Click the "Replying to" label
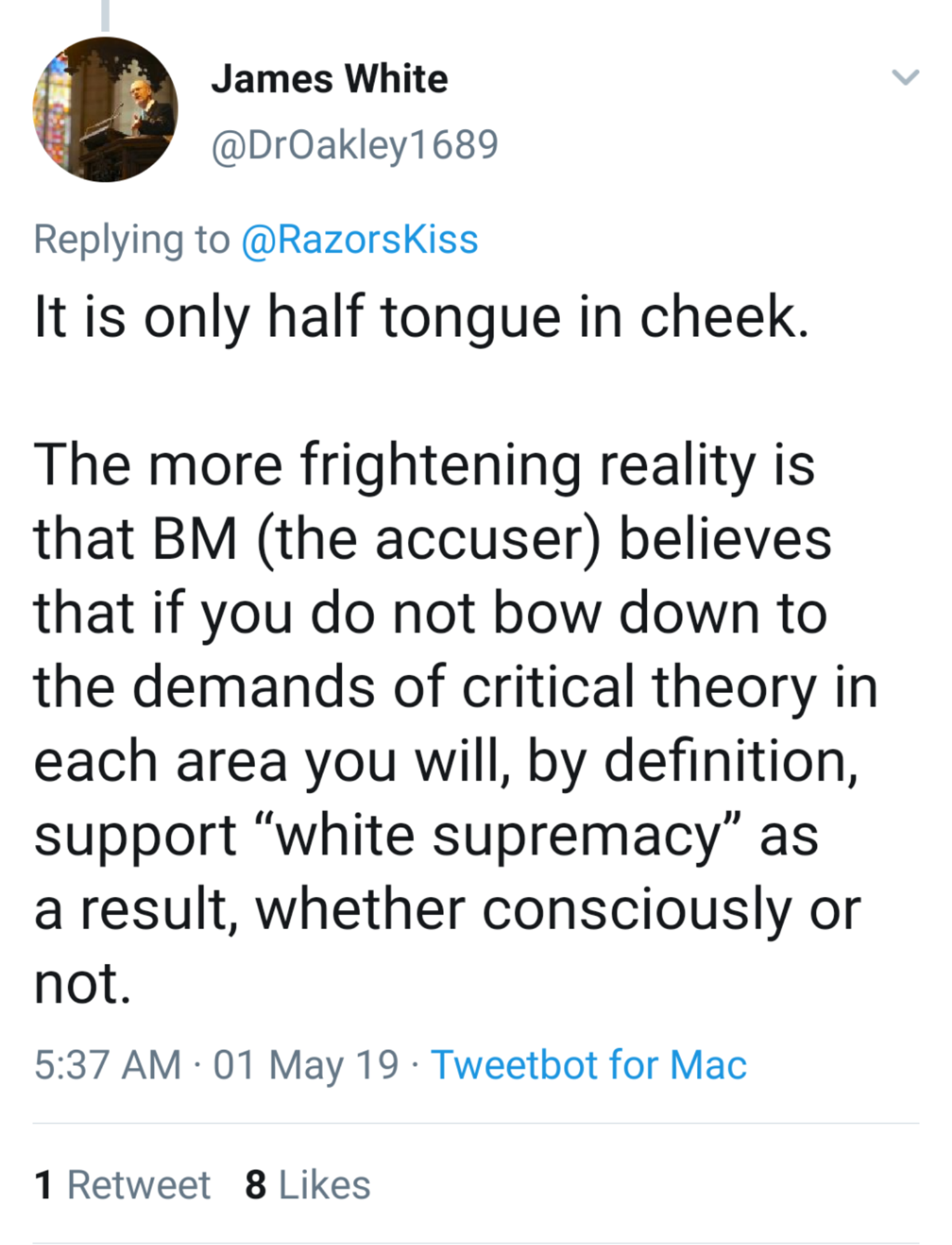 (132, 239)
